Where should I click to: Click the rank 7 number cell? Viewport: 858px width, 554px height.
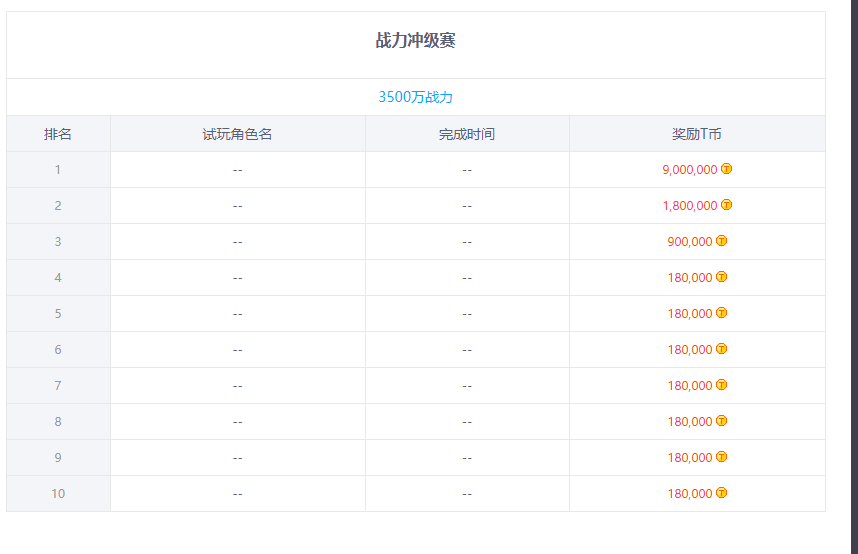point(58,386)
